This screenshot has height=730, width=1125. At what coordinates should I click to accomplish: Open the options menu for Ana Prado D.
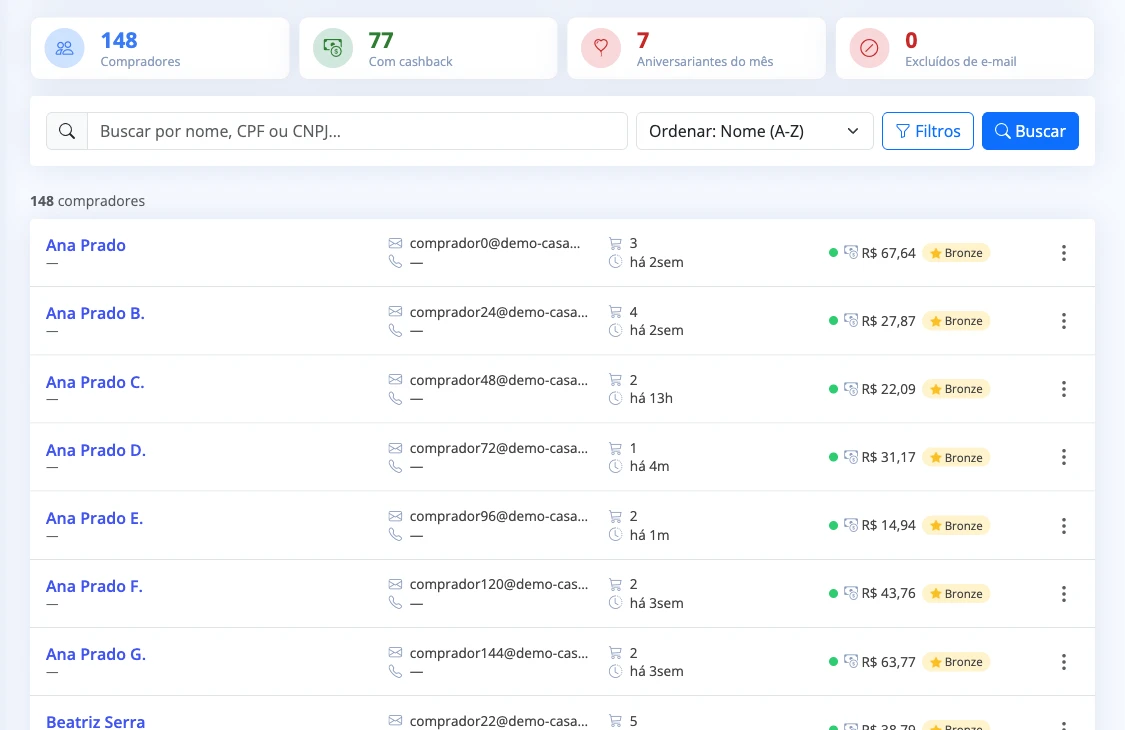tap(1064, 457)
